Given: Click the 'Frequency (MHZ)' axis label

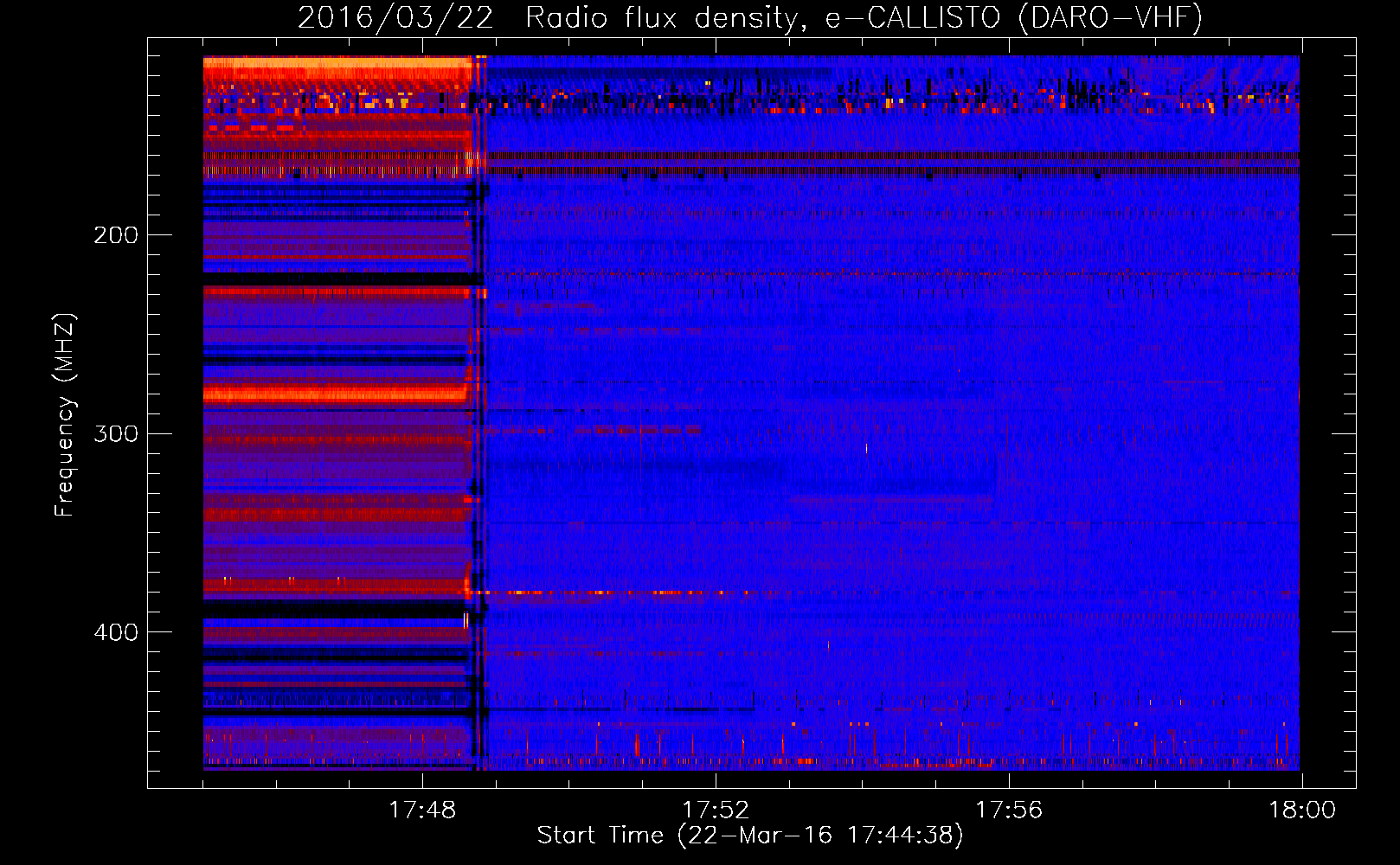Looking at the screenshot, I should point(65,414).
